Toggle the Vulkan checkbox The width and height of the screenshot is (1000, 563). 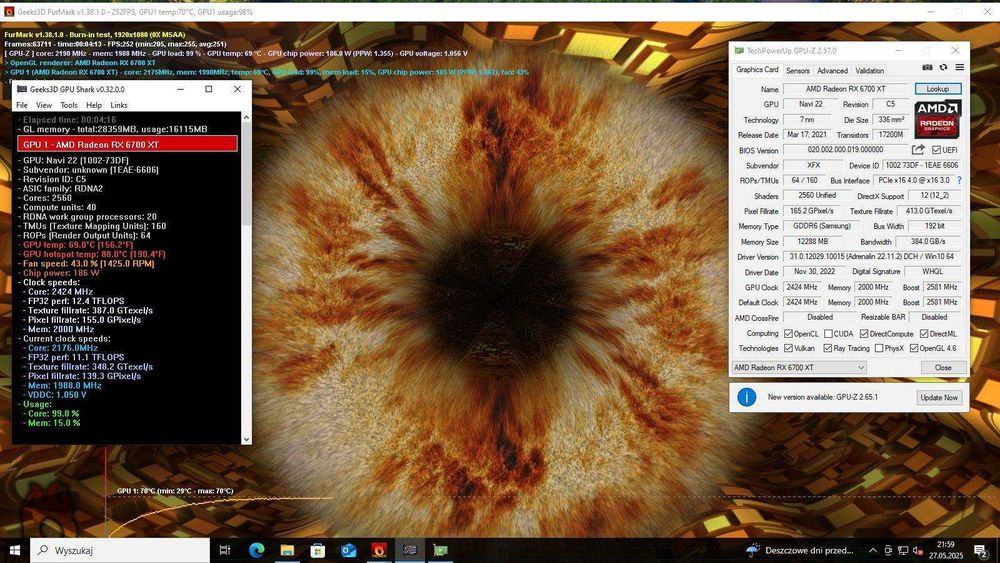pos(788,348)
